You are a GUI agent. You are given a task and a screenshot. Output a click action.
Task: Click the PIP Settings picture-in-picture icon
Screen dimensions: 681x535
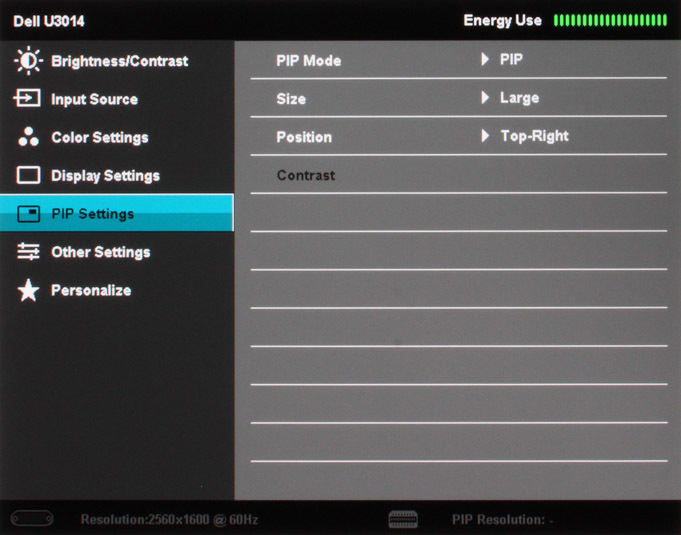28,214
